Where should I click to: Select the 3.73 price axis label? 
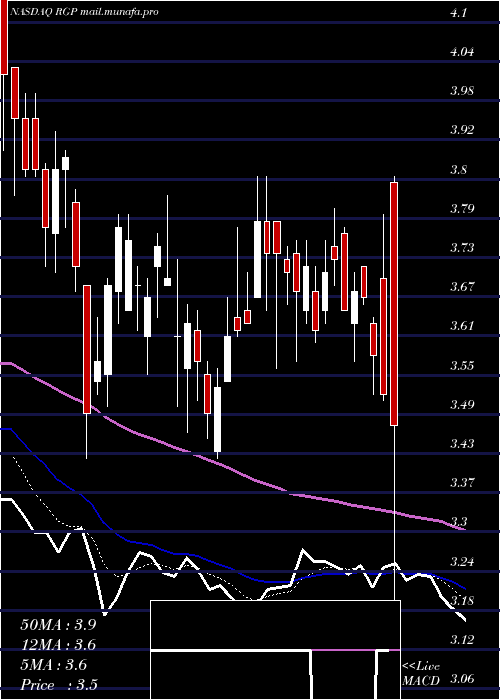point(462,247)
